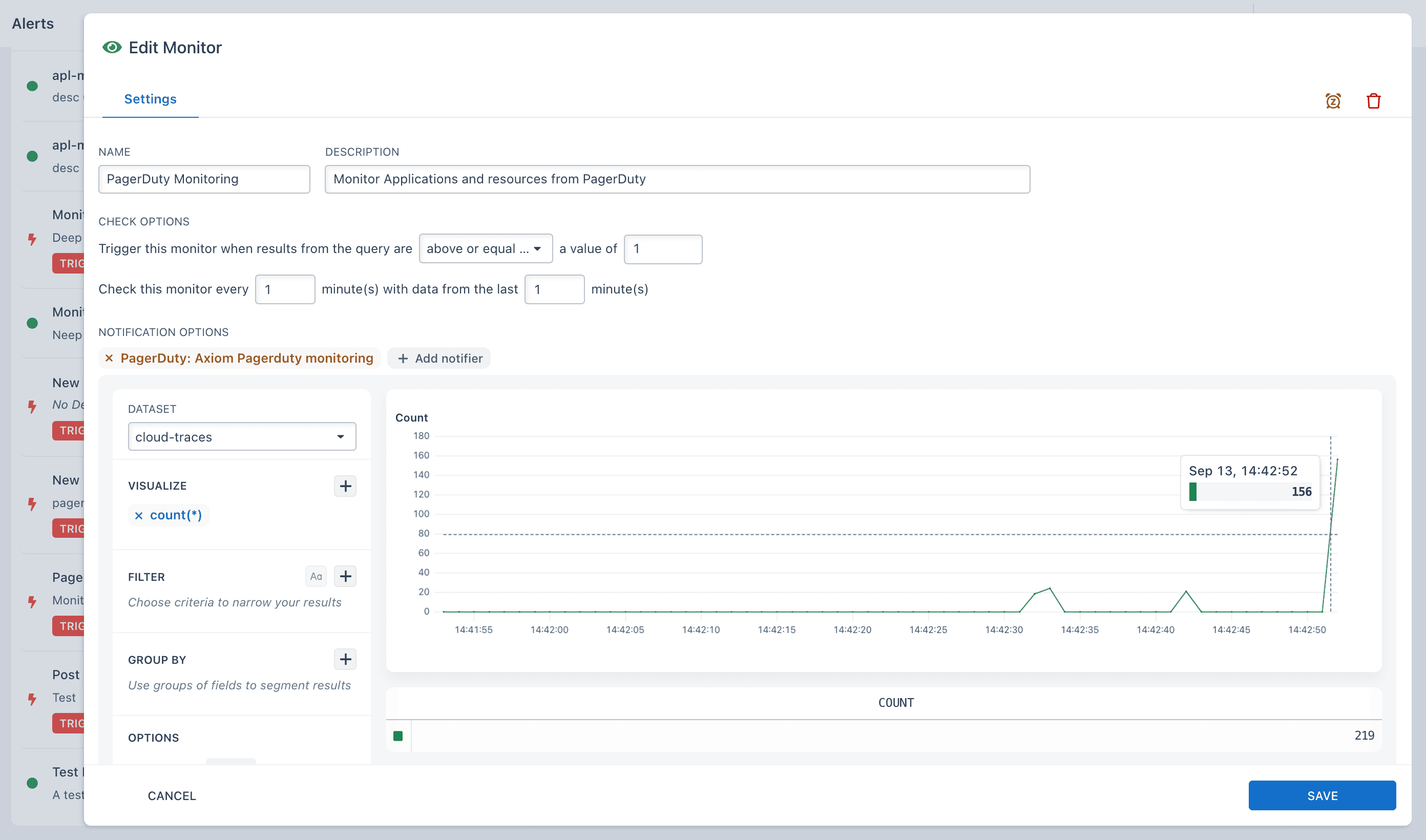Delete this monitor via the trash icon
1426x840 pixels.
1373,100
